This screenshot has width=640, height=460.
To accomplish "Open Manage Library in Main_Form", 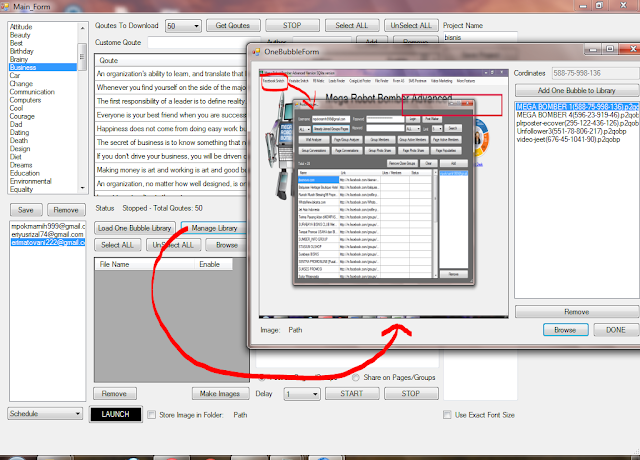I will click(x=214, y=228).
